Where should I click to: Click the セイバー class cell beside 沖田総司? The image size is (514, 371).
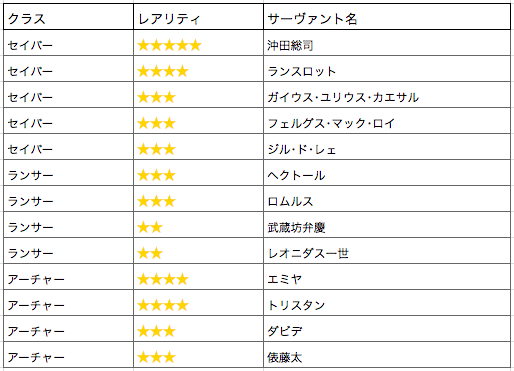68,43
